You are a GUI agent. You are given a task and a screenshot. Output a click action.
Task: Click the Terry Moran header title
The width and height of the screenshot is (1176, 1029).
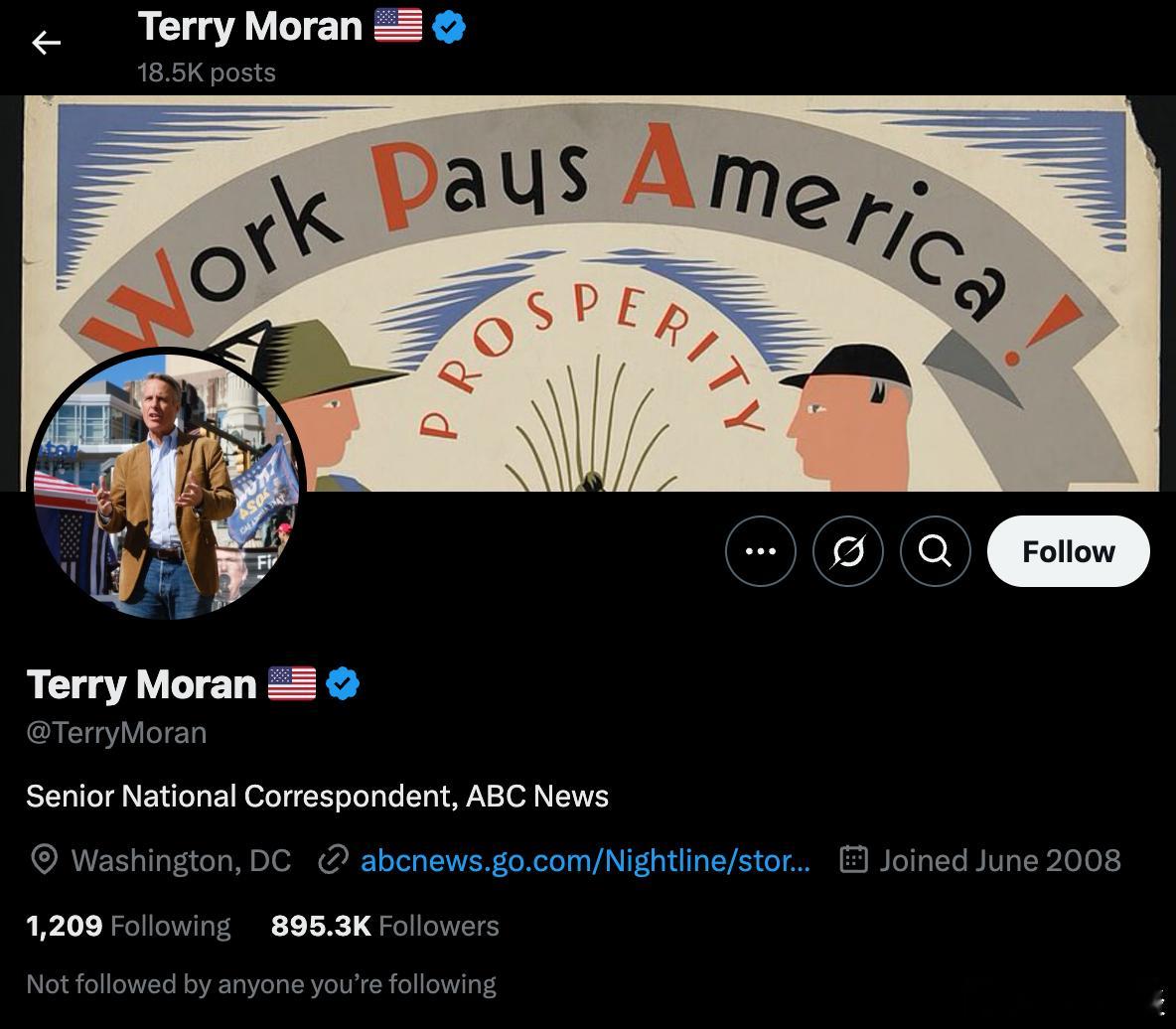249,27
